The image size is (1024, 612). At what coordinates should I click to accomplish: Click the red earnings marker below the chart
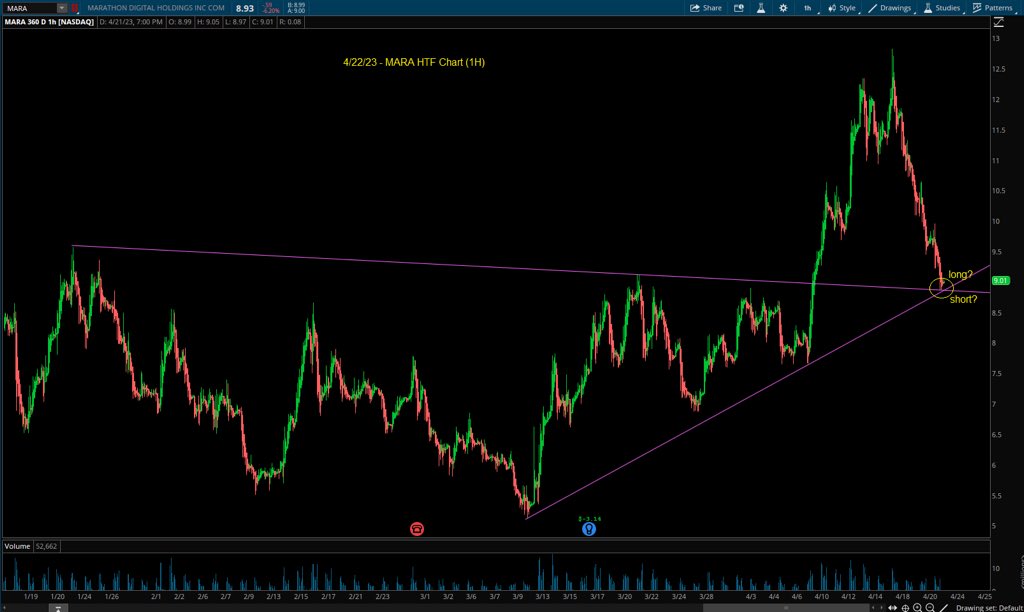417,528
